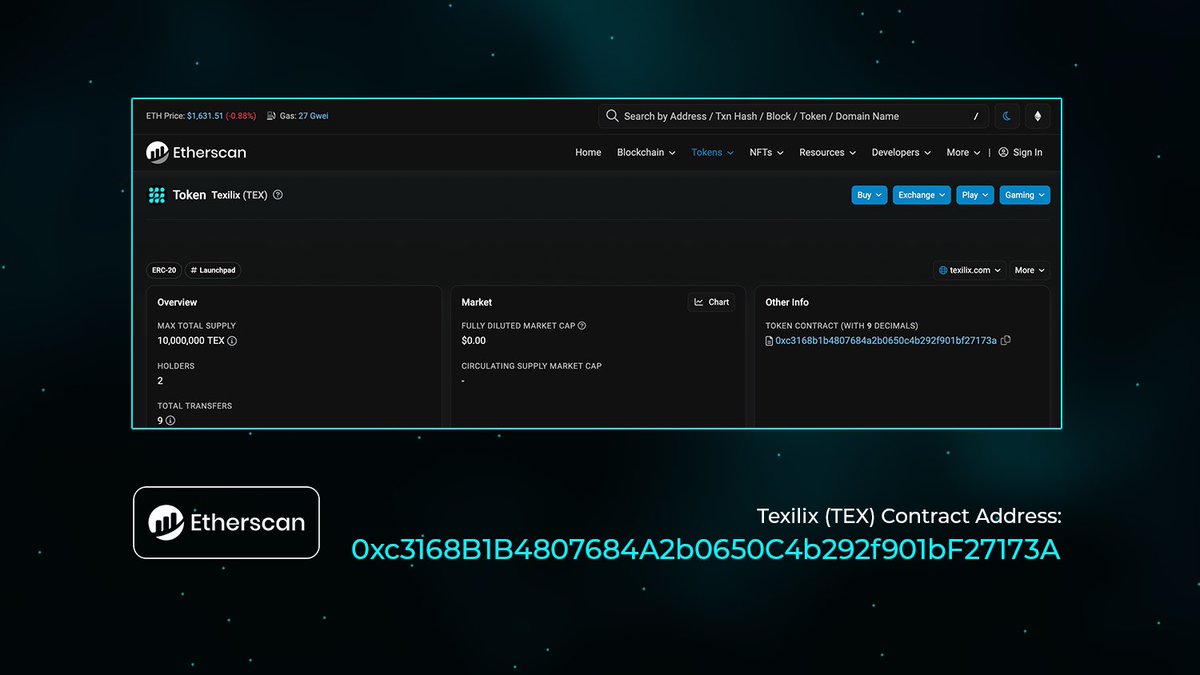Click info icon beside 10,000,000 TEX
The width and height of the screenshot is (1200, 675).
(x=232, y=341)
